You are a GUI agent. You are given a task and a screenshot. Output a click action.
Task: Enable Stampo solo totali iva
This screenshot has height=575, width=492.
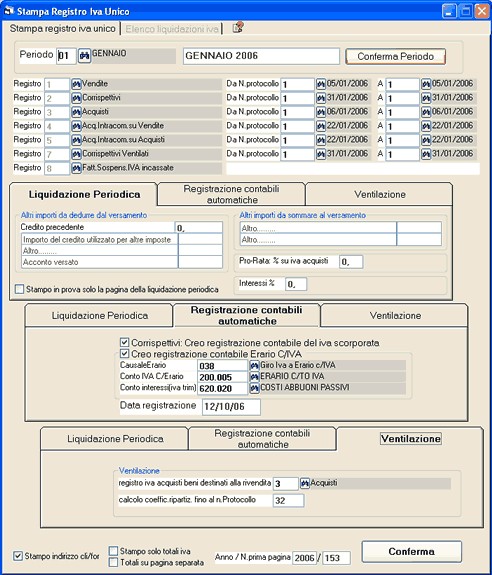click(x=114, y=551)
